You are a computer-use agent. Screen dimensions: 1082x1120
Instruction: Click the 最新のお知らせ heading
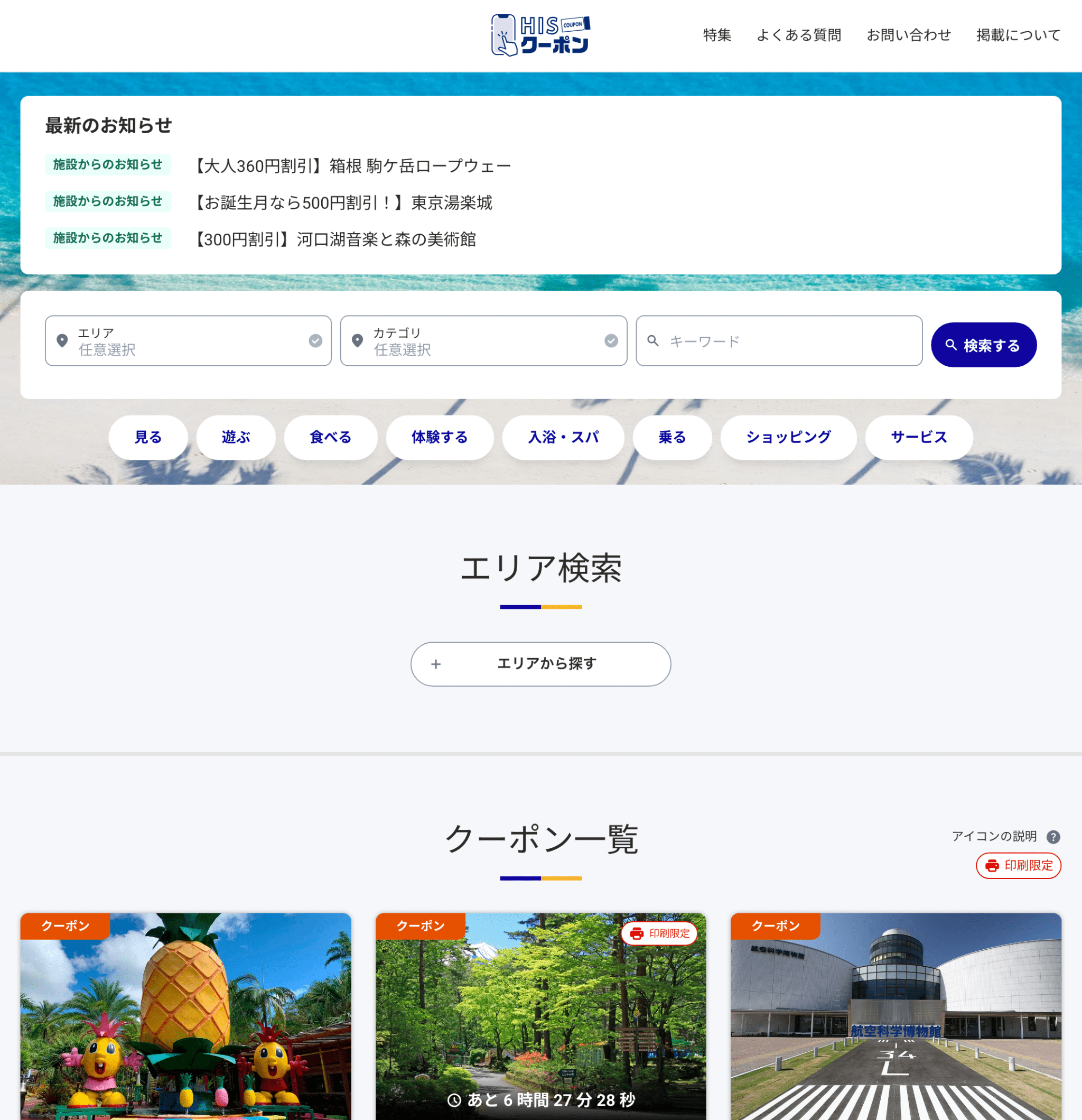point(108,126)
